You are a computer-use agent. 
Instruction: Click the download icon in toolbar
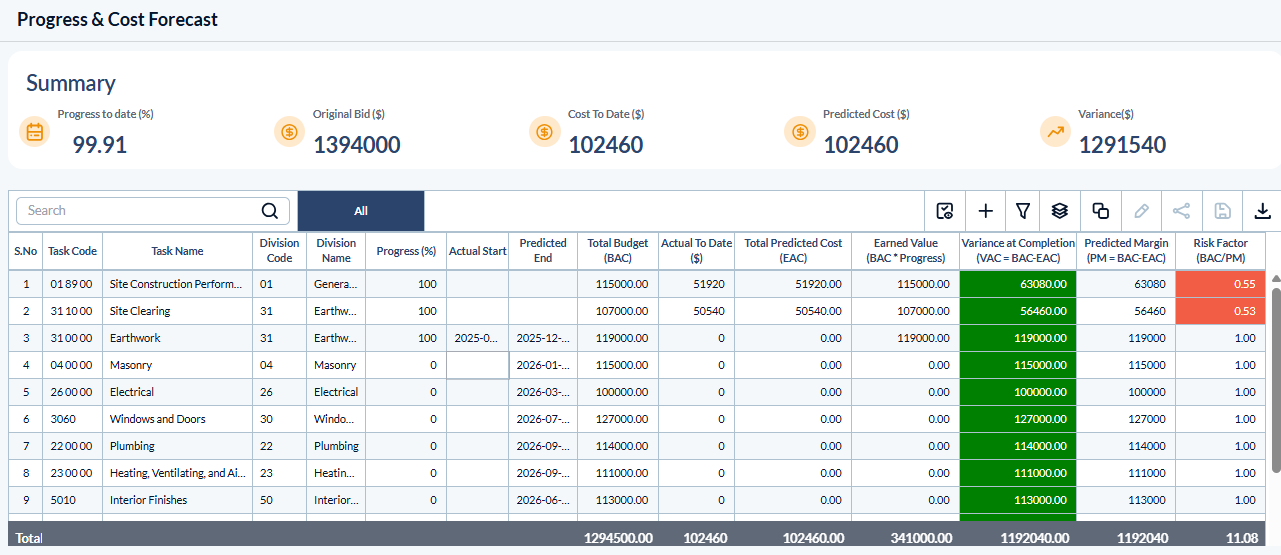point(1262,211)
